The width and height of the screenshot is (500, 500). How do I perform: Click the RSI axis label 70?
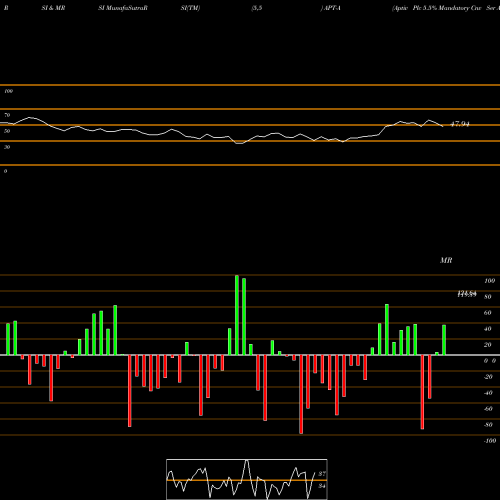(7, 115)
